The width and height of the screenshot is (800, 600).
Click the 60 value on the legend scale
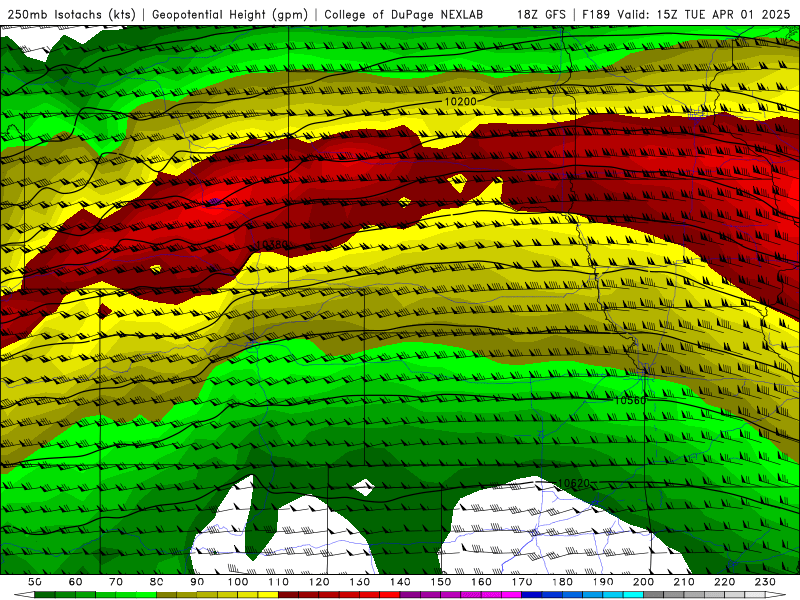(x=75, y=582)
